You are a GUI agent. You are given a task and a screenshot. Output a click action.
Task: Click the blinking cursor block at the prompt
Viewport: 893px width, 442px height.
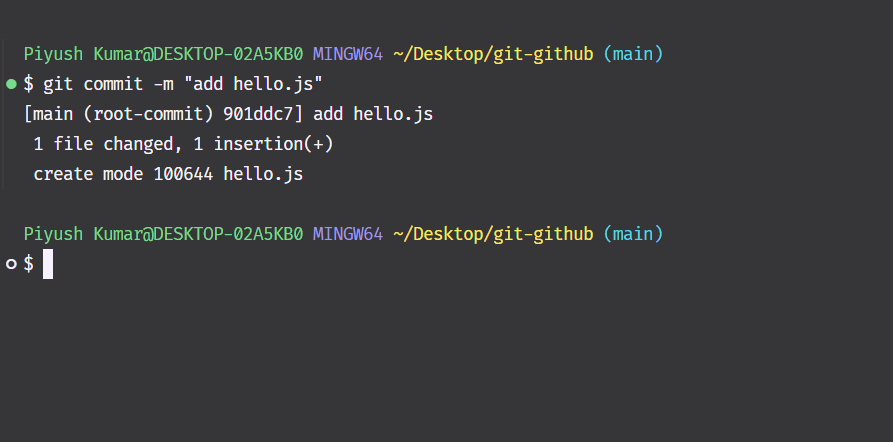click(48, 264)
